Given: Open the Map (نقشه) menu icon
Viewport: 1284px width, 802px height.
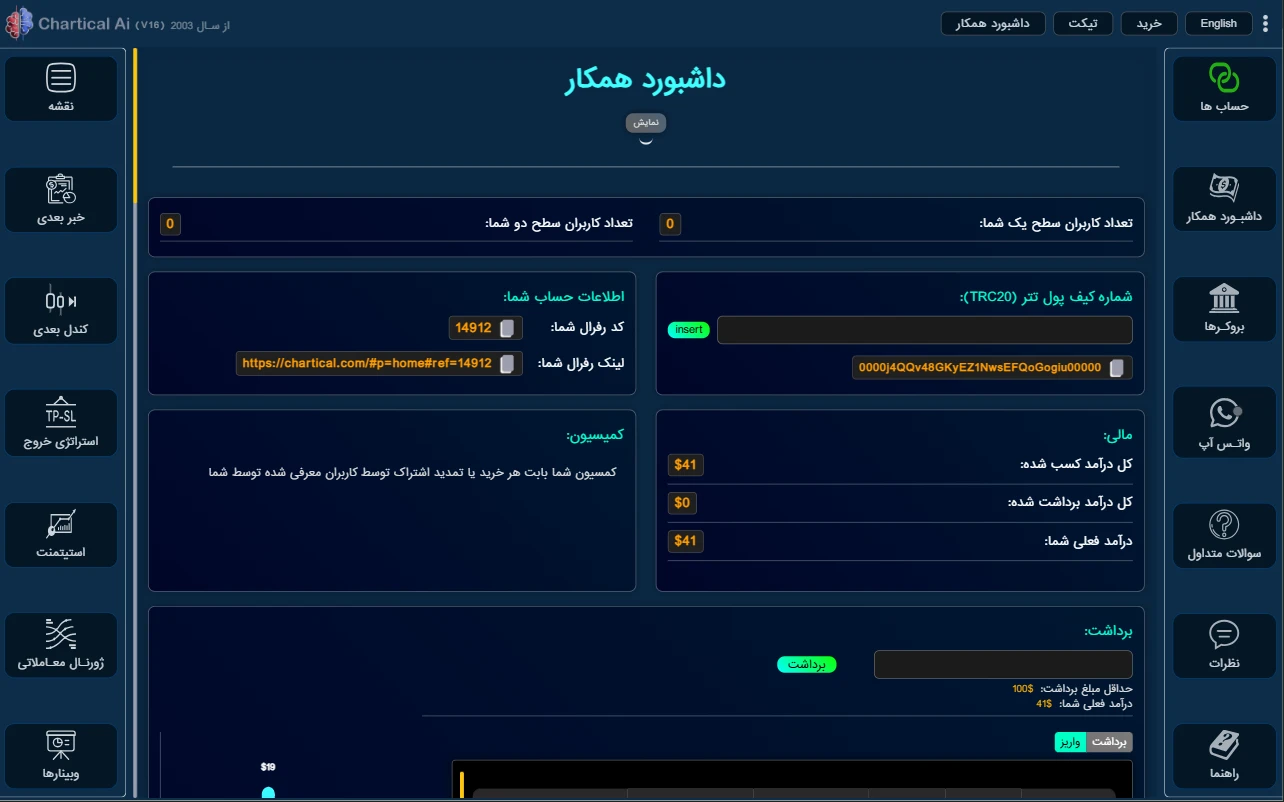Looking at the screenshot, I should point(61,79).
